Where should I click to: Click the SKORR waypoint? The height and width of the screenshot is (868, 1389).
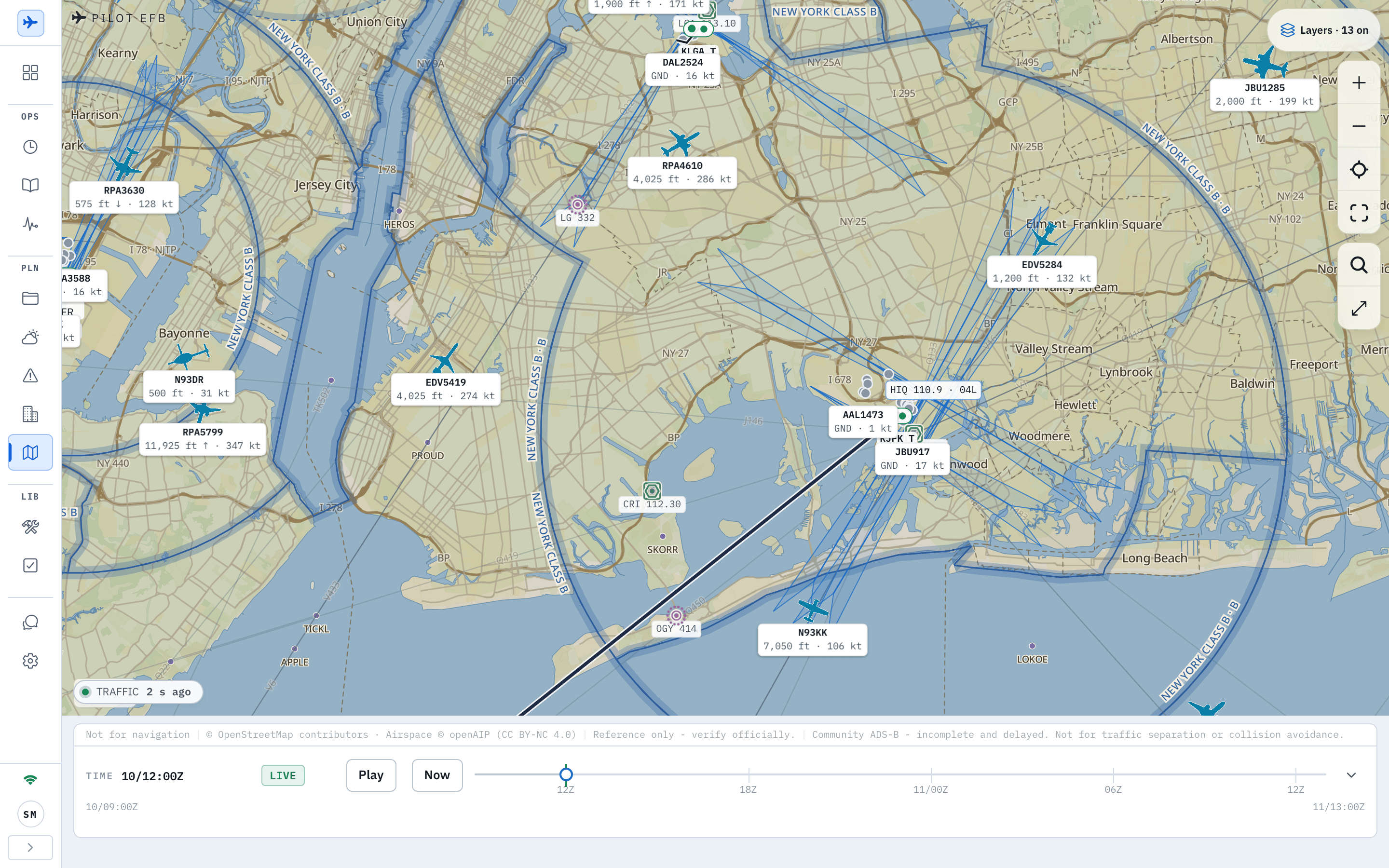[x=662, y=537]
